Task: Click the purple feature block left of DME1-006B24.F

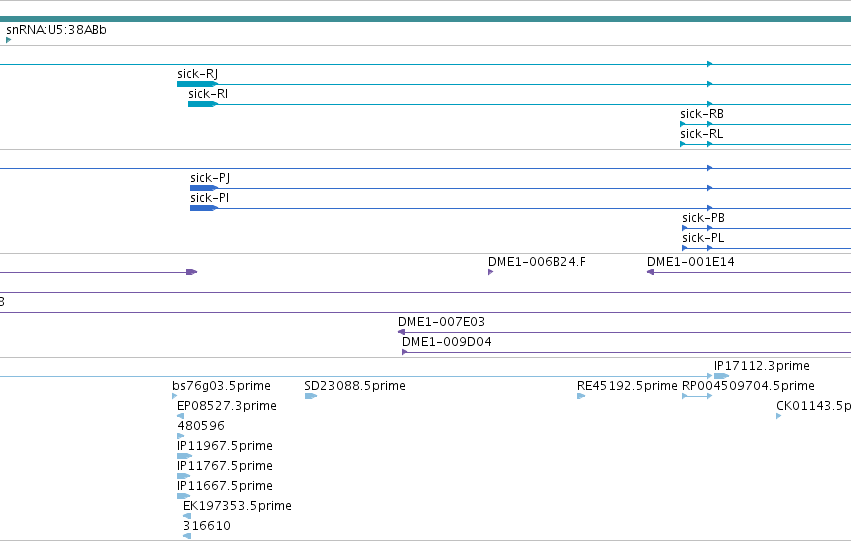Action: (x=192, y=272)
